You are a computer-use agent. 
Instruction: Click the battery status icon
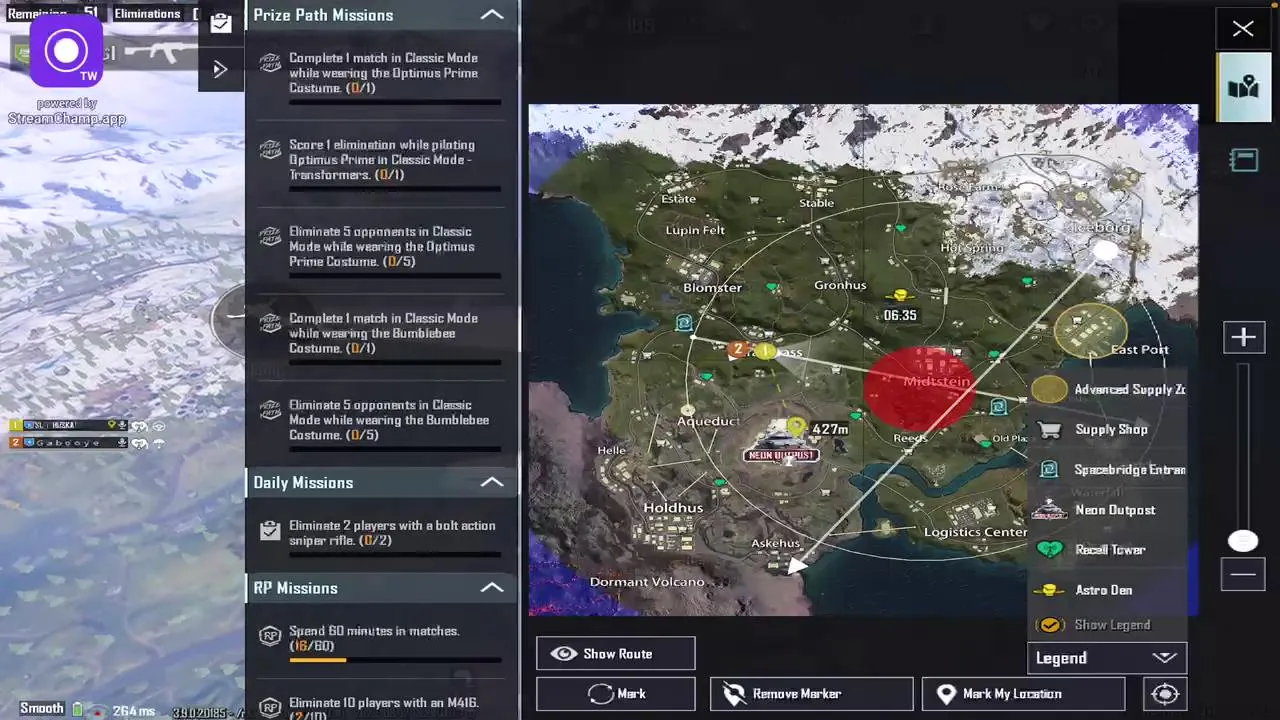tap(78, 708)
